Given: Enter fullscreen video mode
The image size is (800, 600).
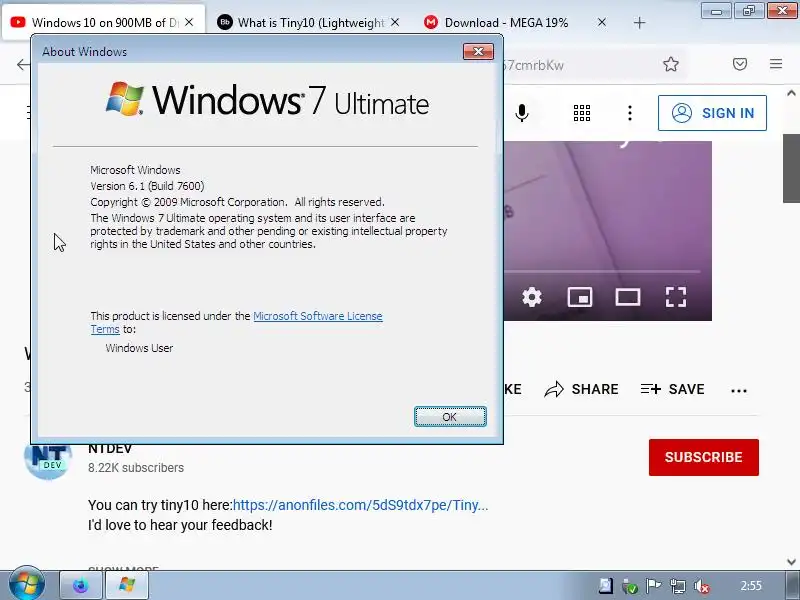Looking at the screenshot, I should point(676,297).
